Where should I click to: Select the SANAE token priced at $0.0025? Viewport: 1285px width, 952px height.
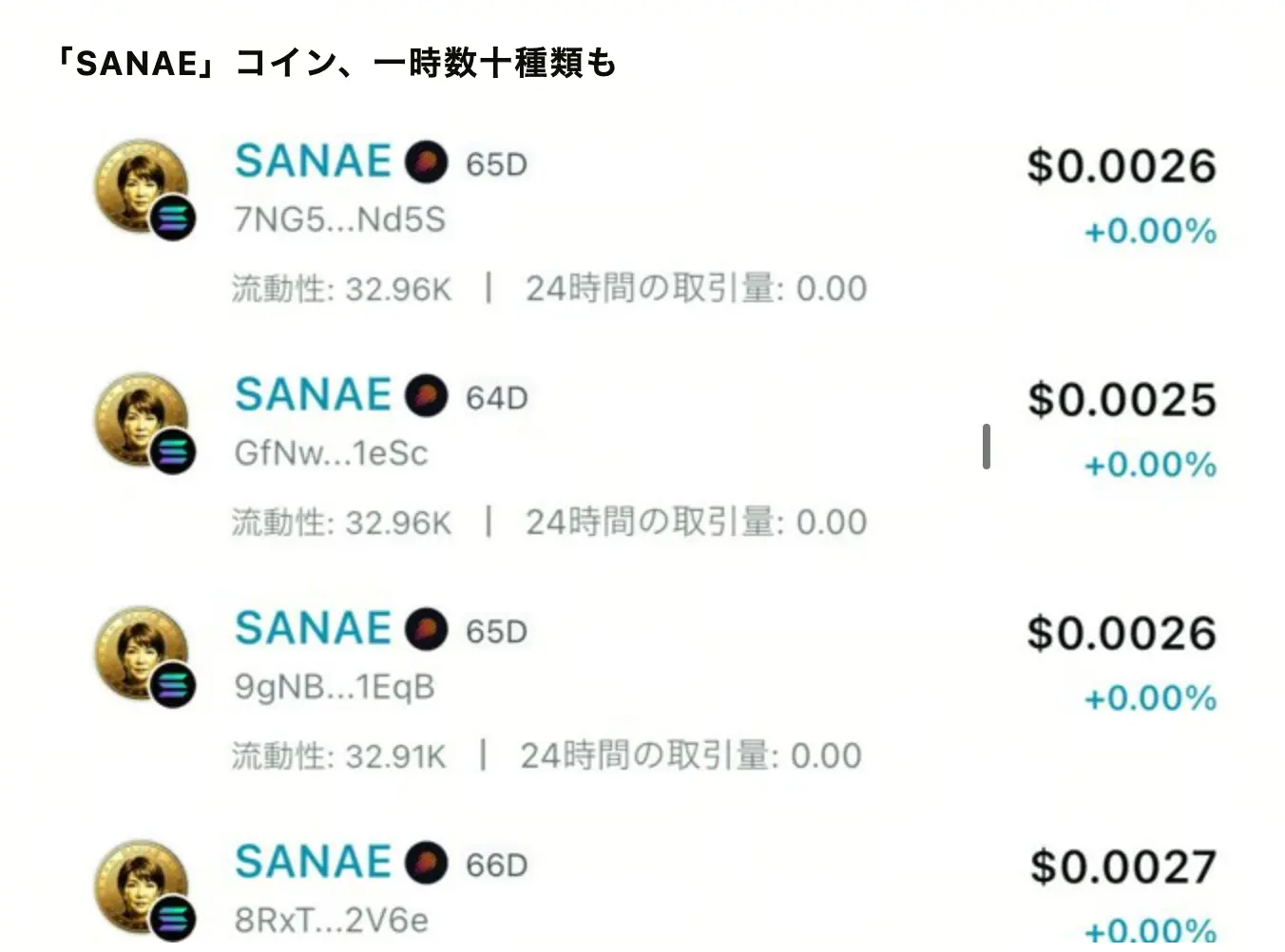pyautogui.click(x=313, y=395)
